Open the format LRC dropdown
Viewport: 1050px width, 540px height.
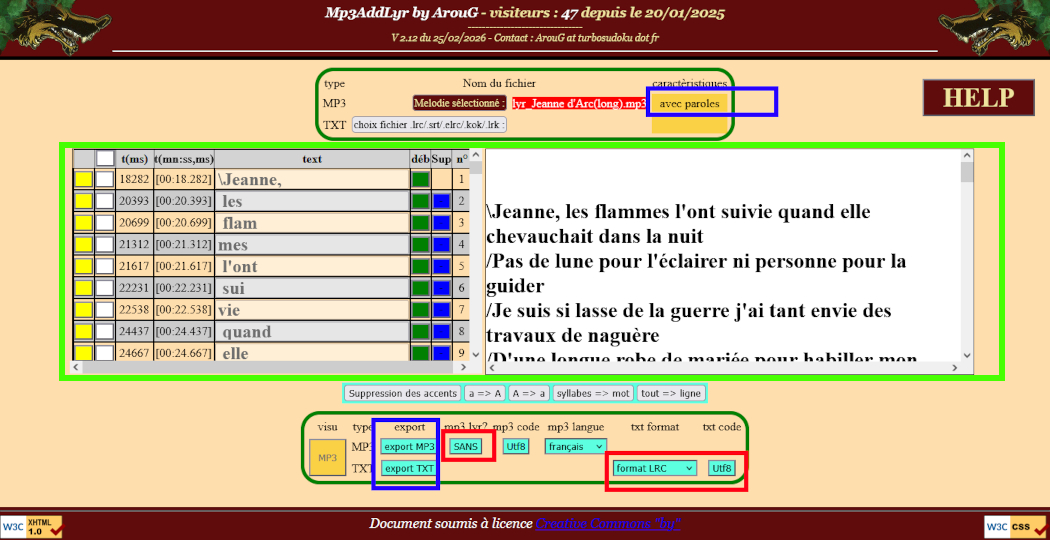(x=655, y=468)
